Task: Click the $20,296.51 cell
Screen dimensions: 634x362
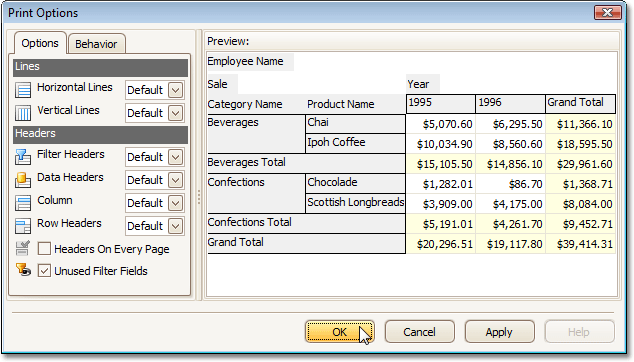Action: pyautogui.click(x=441, y=244)
